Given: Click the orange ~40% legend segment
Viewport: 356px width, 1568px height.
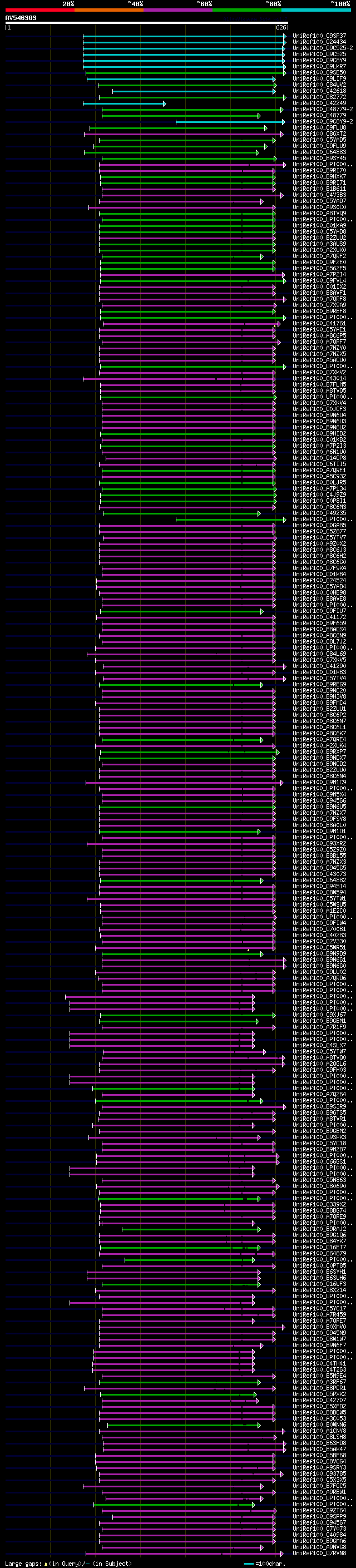Looking at the screenshot, I should coord(109,11).
